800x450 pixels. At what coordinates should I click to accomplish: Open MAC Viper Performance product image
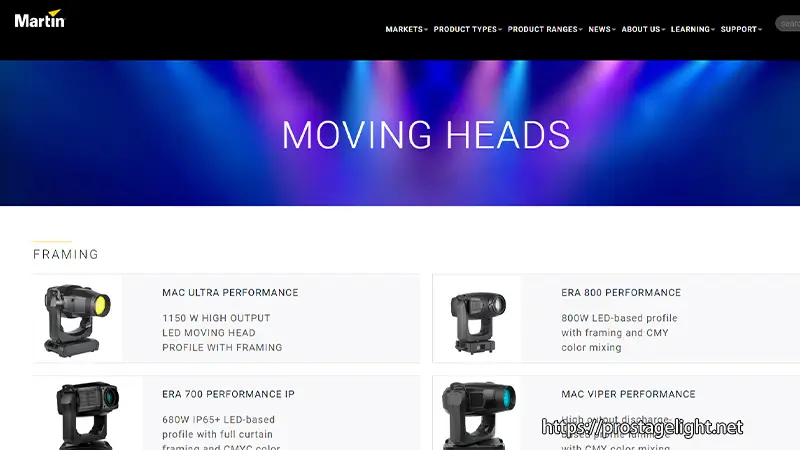(x=478, y=414)
